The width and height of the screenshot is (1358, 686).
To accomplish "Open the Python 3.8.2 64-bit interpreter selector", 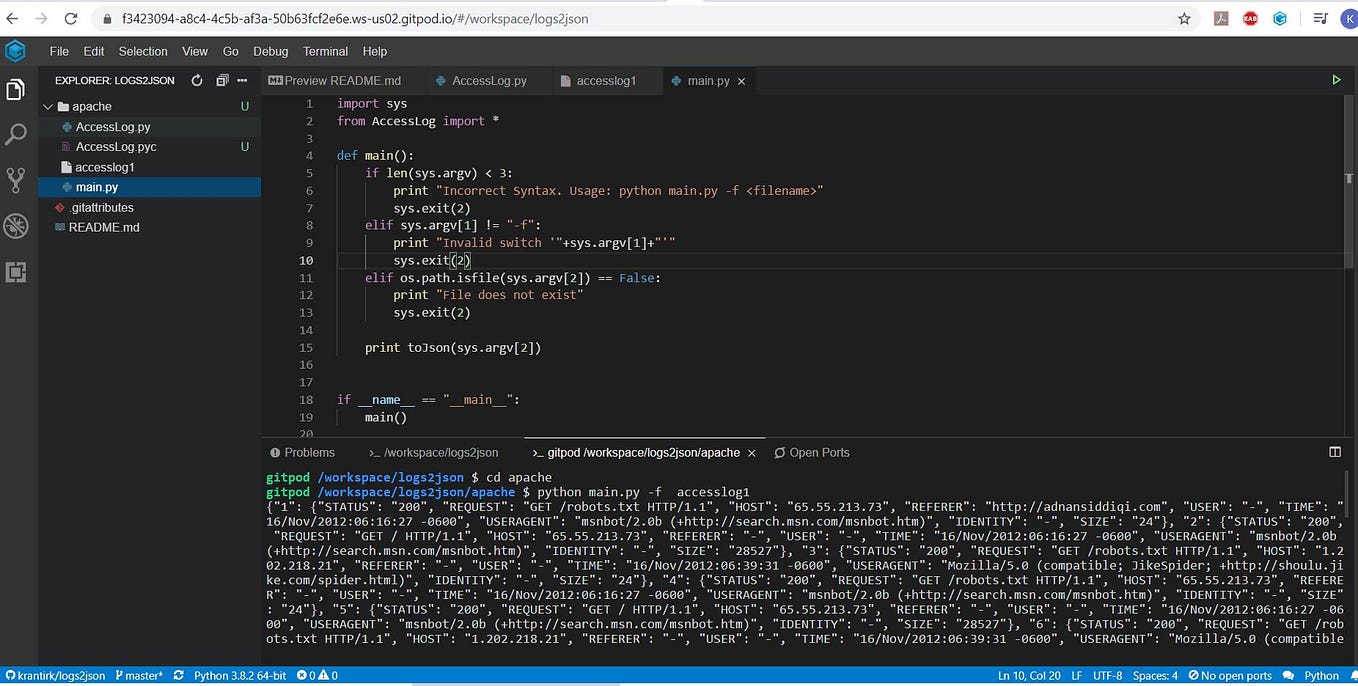I will [x=240, y=676].
